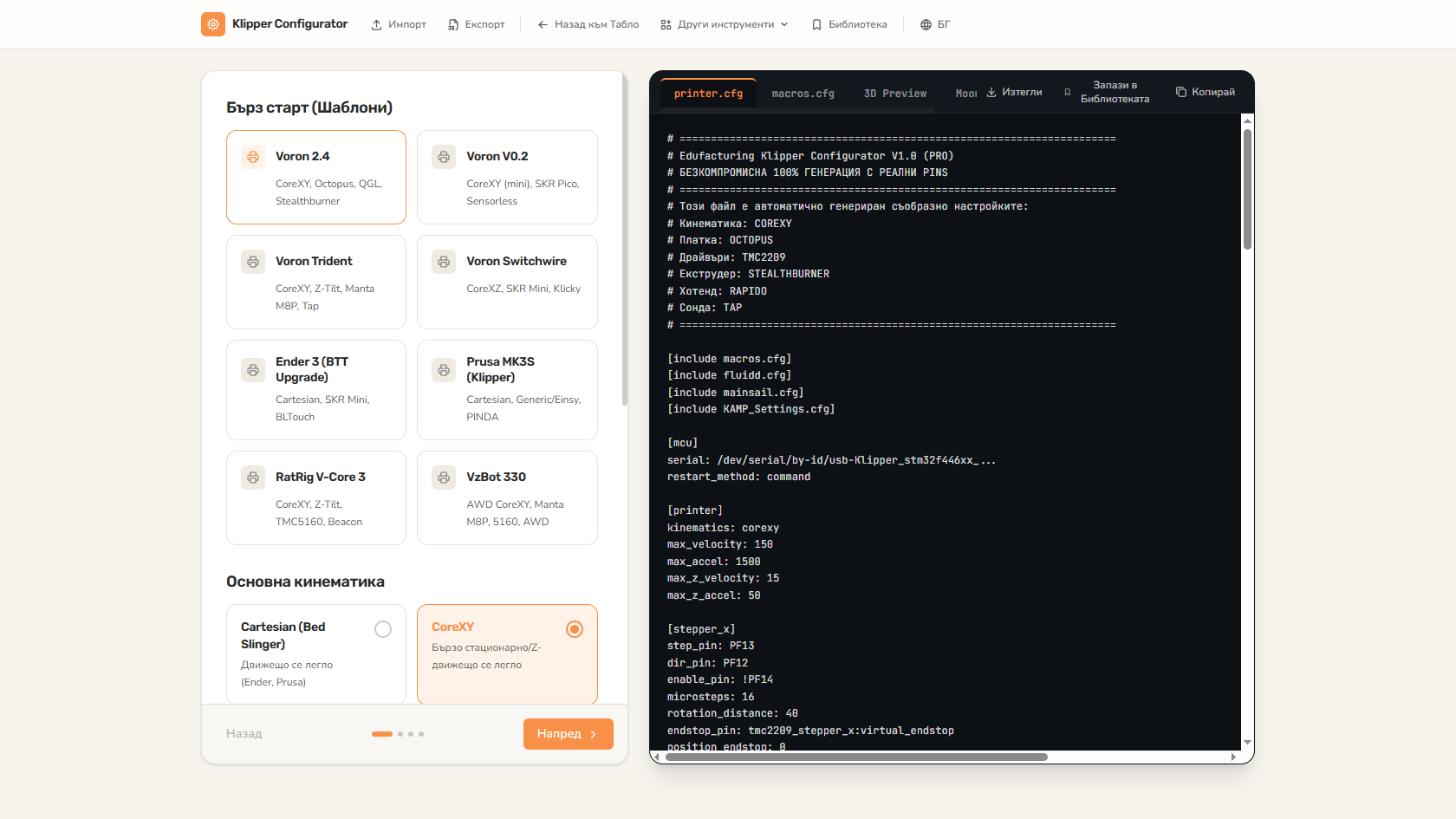This screenshot has width=1456, height=819.
Task: Click the horizontal scrollbar of the code panel
Action: [855, 757]
